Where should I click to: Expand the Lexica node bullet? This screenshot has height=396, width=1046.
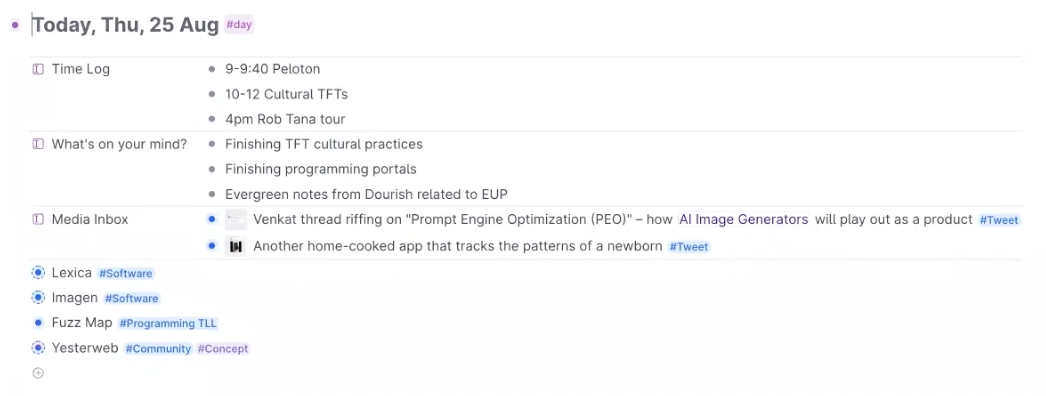pyautogui.click(x=38, y=273)
